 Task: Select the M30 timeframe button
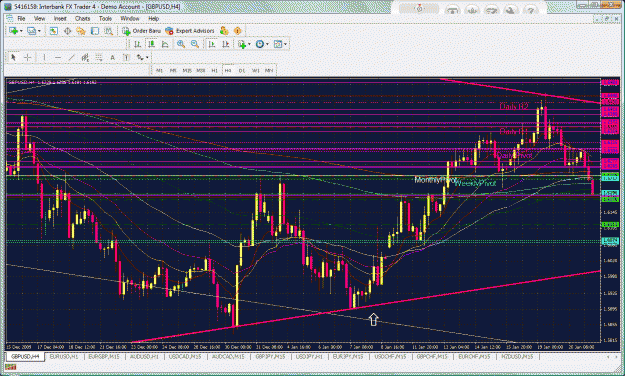pos(200,71)
